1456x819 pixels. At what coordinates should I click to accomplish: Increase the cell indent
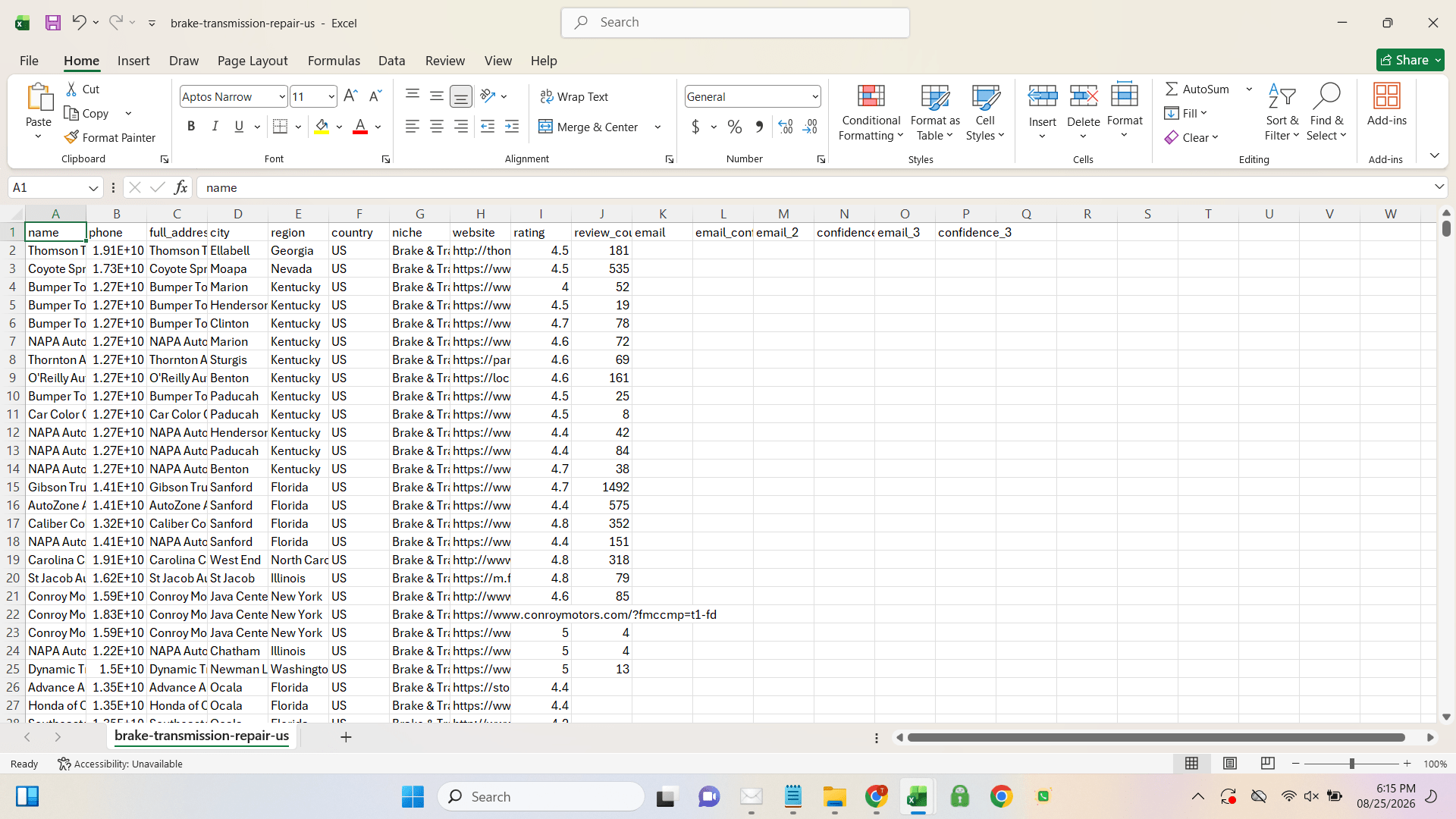tap(512, 127)
